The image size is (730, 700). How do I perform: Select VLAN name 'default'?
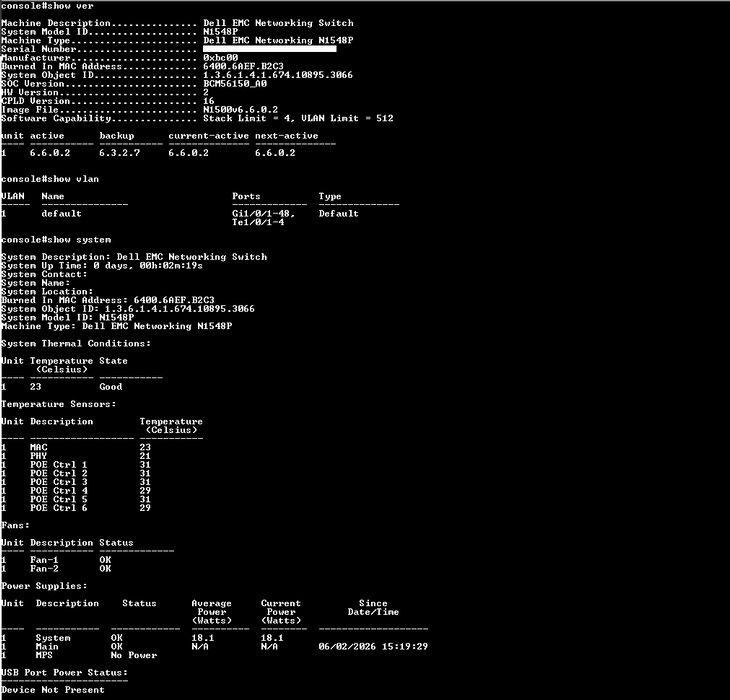(61, 214)
